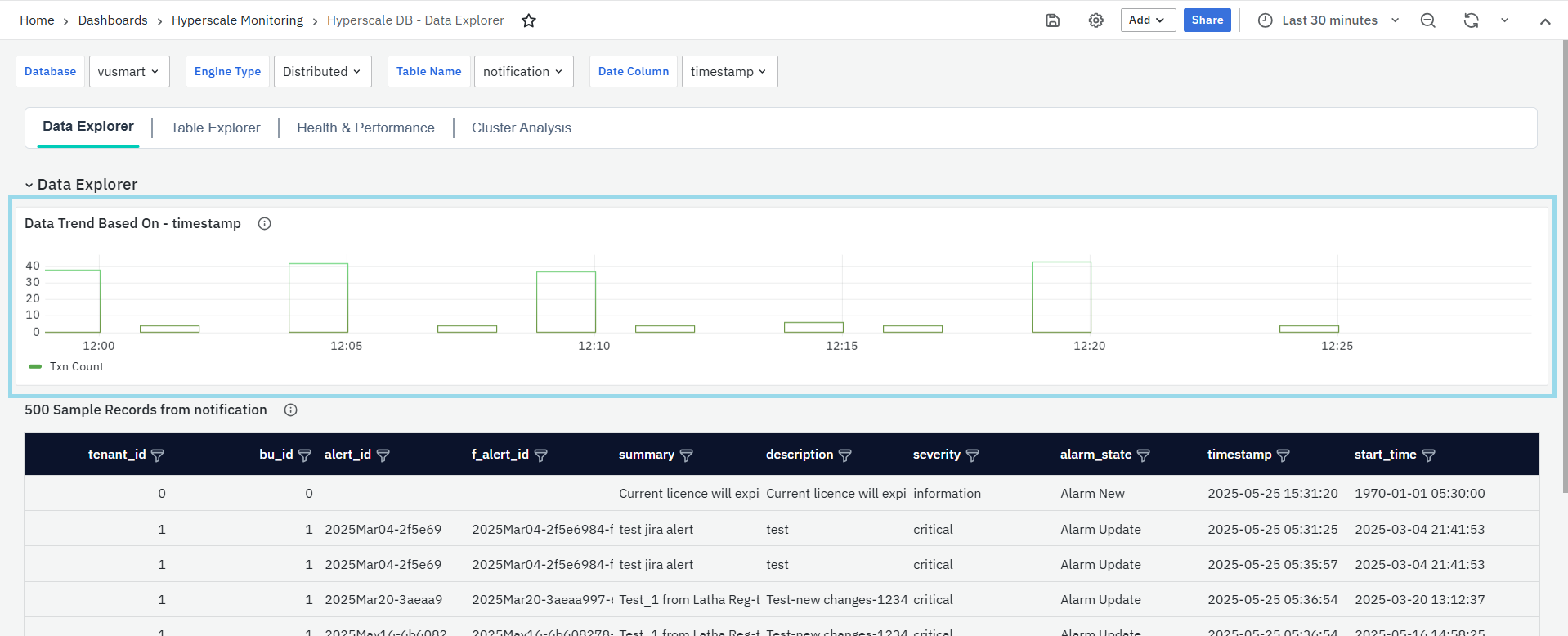Open Table Name notification dropdown
Image resolution: width=1568 pixels, height=636 pixels.
(x=523, y=72)
